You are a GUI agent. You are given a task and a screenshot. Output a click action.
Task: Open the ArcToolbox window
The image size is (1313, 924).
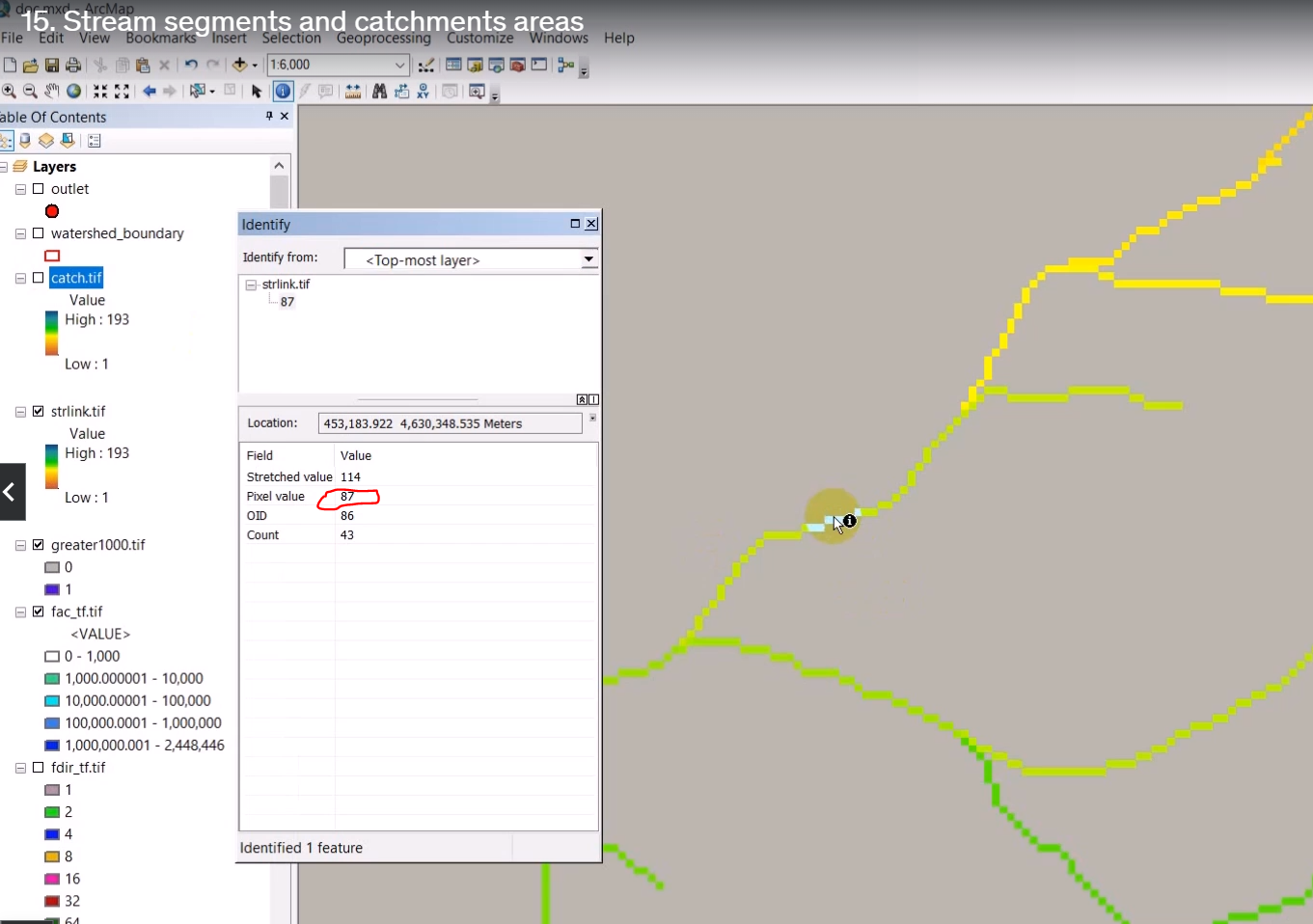click(x=517, y=65)
